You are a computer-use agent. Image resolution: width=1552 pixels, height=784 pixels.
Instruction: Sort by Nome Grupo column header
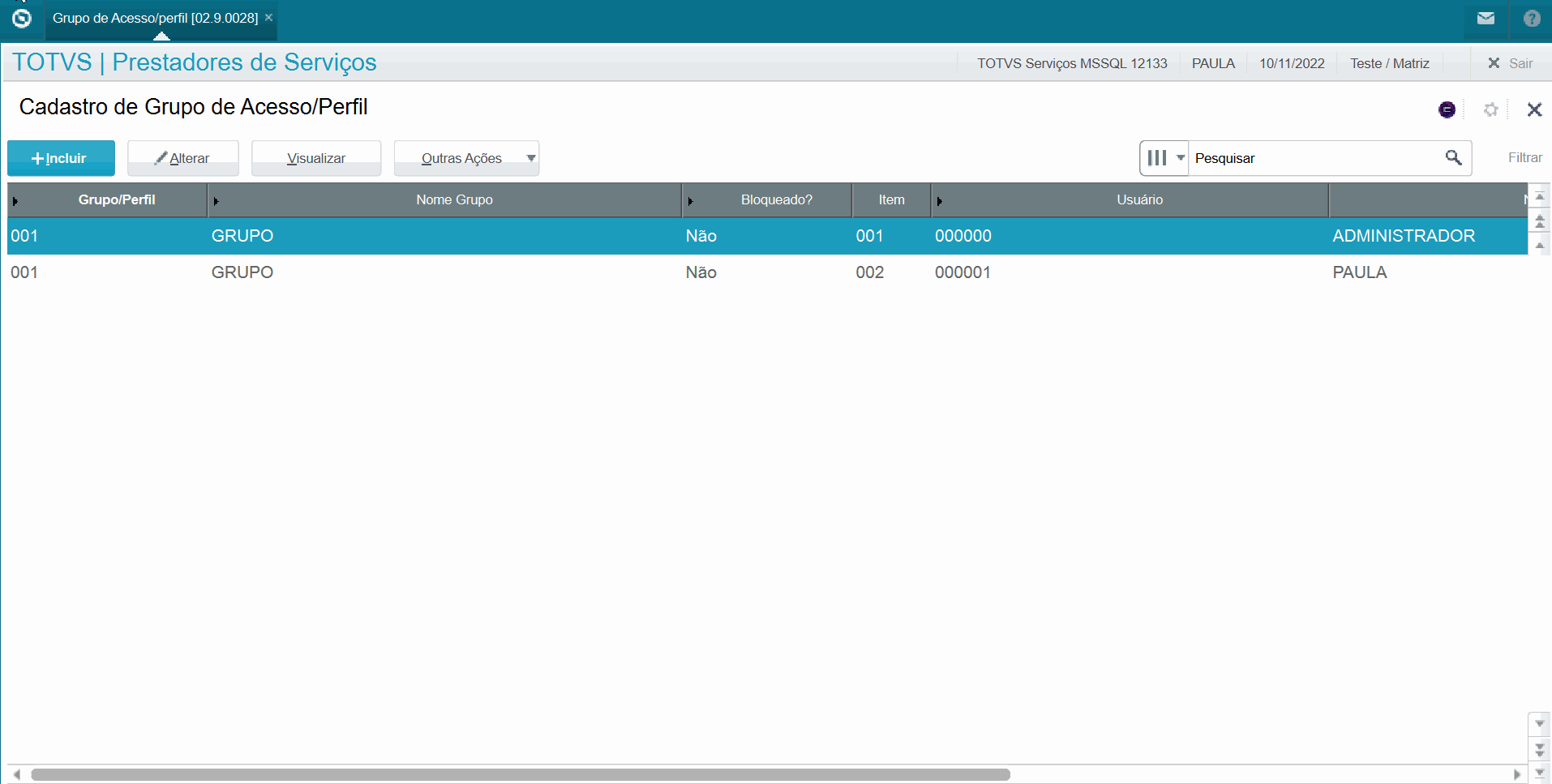coord(444,200)
